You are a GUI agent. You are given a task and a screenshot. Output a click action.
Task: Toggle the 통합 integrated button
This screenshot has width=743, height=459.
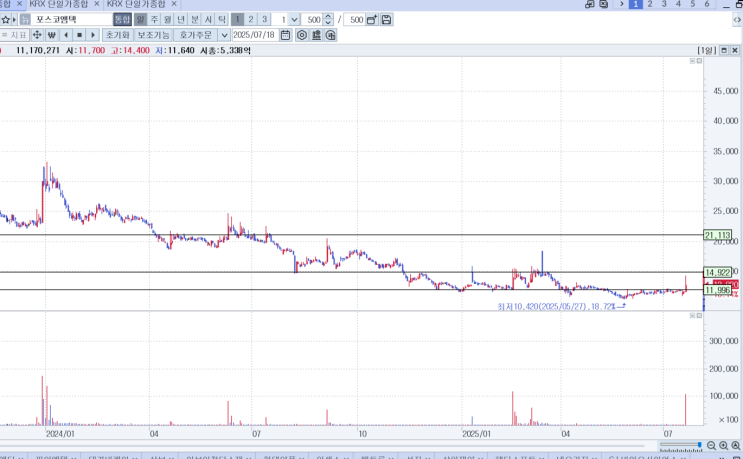pos(122,19)
